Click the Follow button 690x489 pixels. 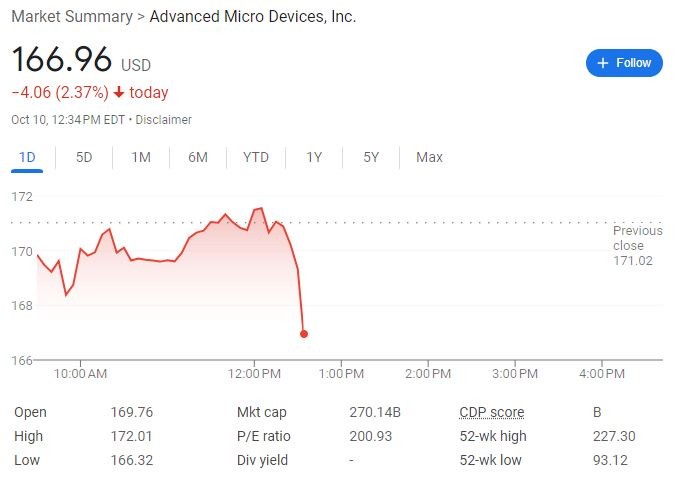pos(624,63)
